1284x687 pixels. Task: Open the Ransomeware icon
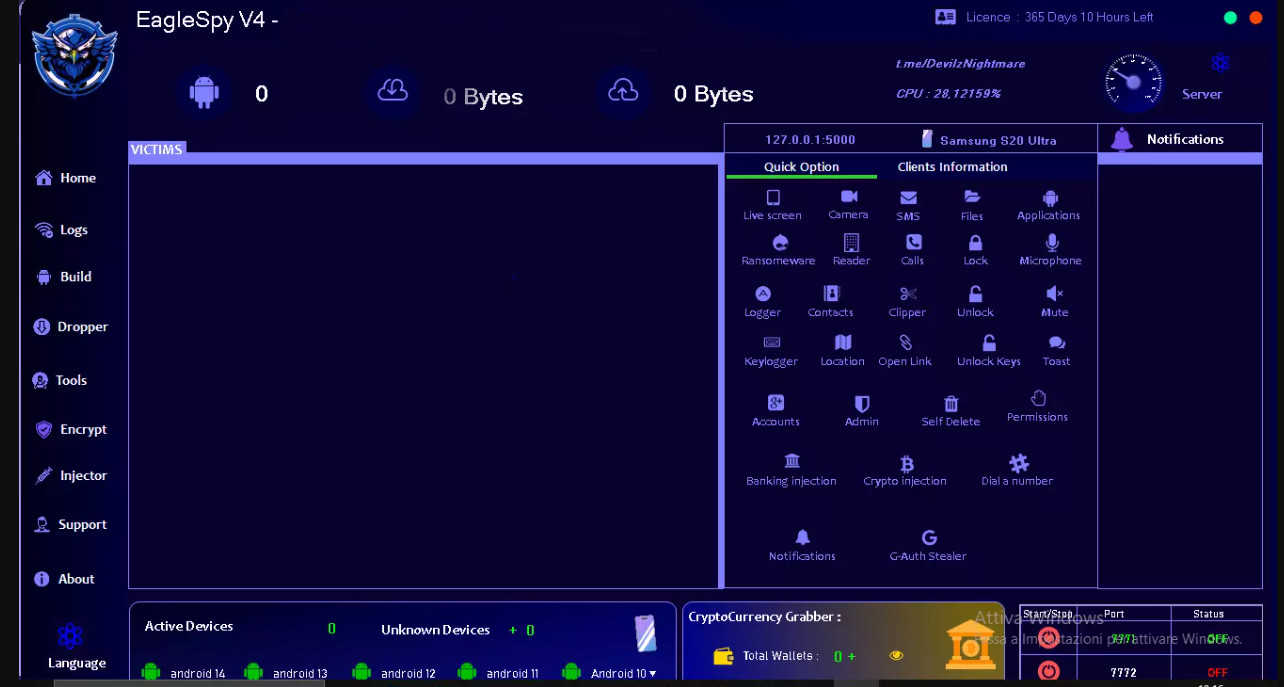pyautogui.click(x=781, y=243)
